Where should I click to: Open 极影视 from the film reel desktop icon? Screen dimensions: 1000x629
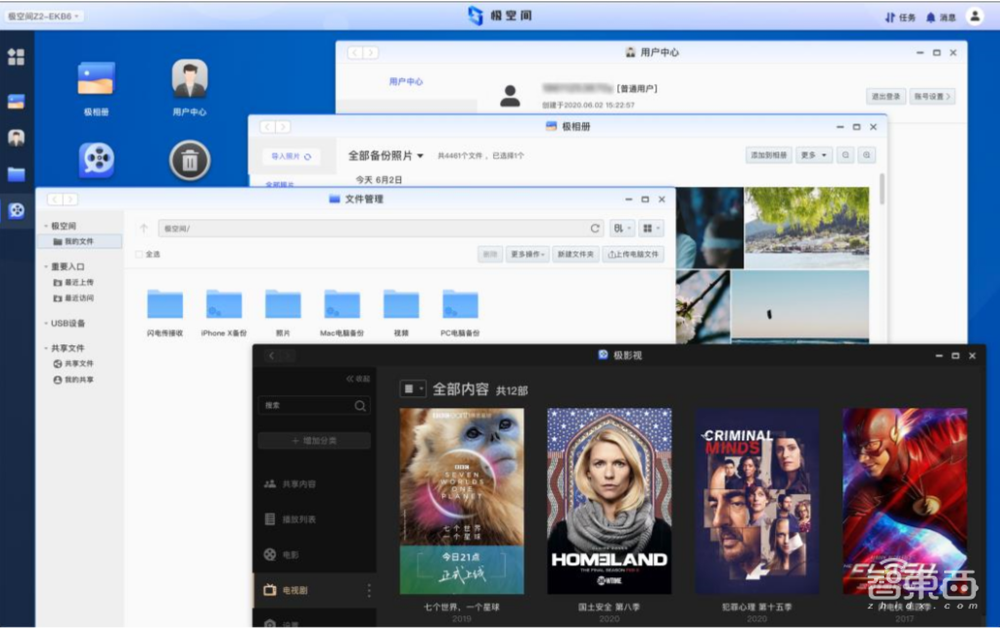tap(96, 160)
